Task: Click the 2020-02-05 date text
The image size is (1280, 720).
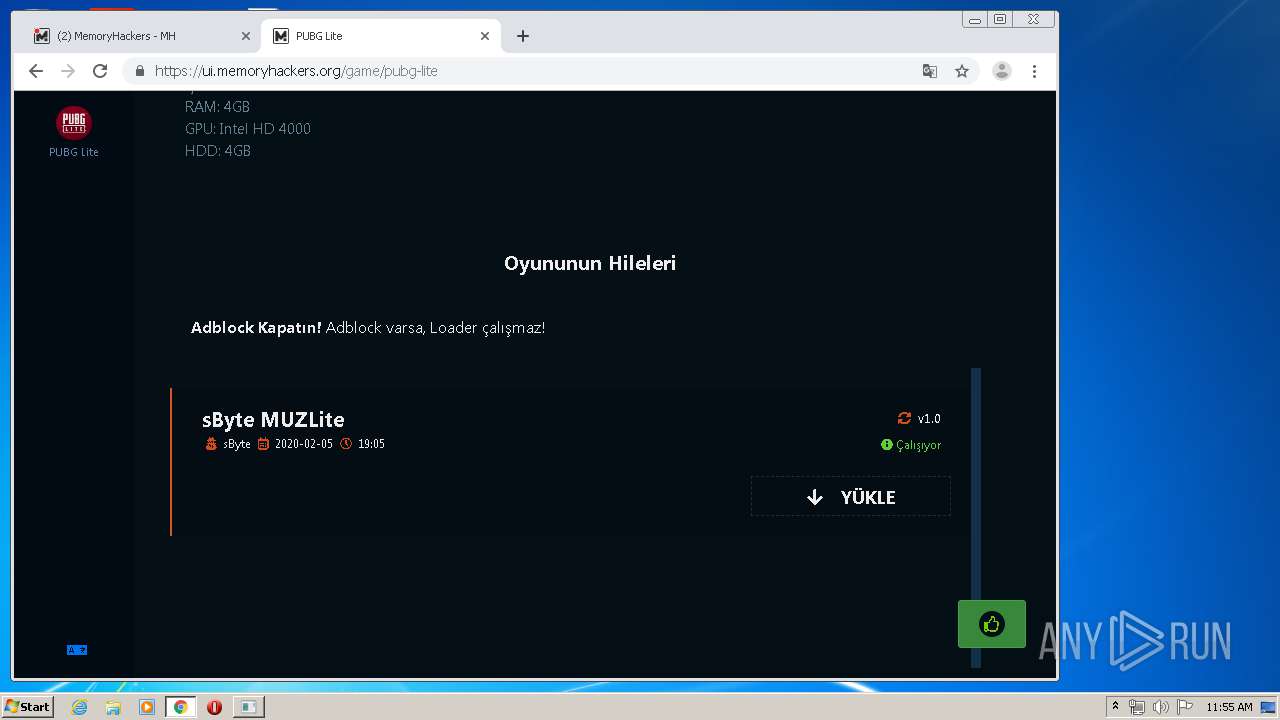Action: point(304,444)
